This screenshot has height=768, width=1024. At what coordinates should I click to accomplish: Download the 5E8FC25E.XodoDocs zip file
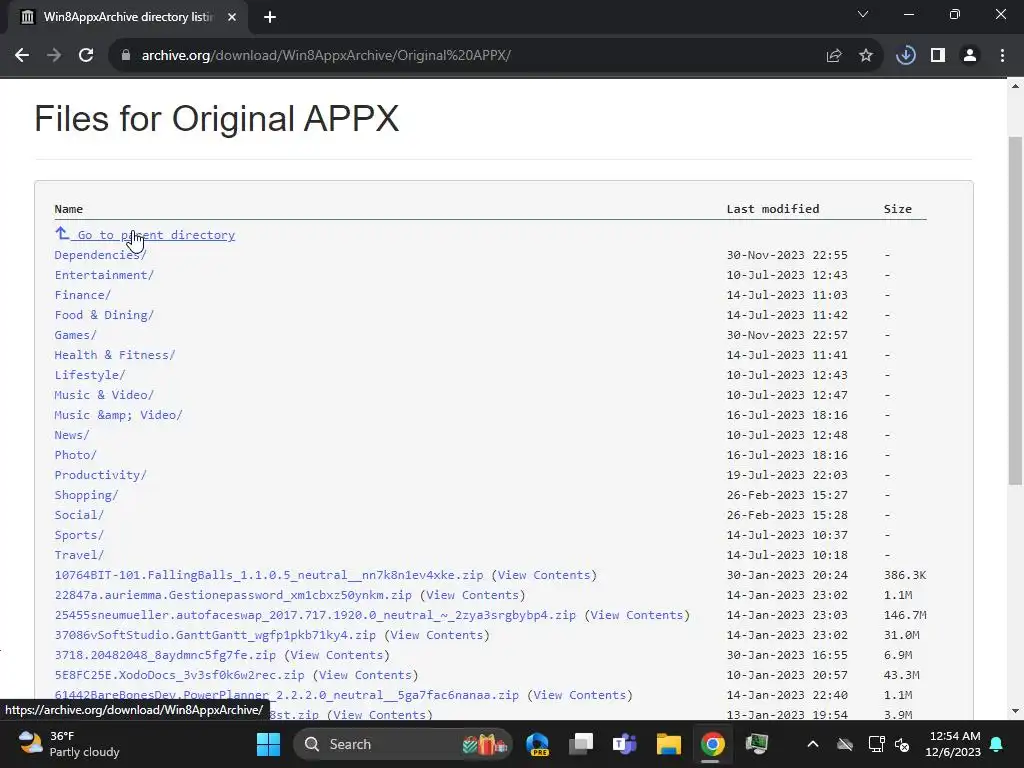(180, 675)
